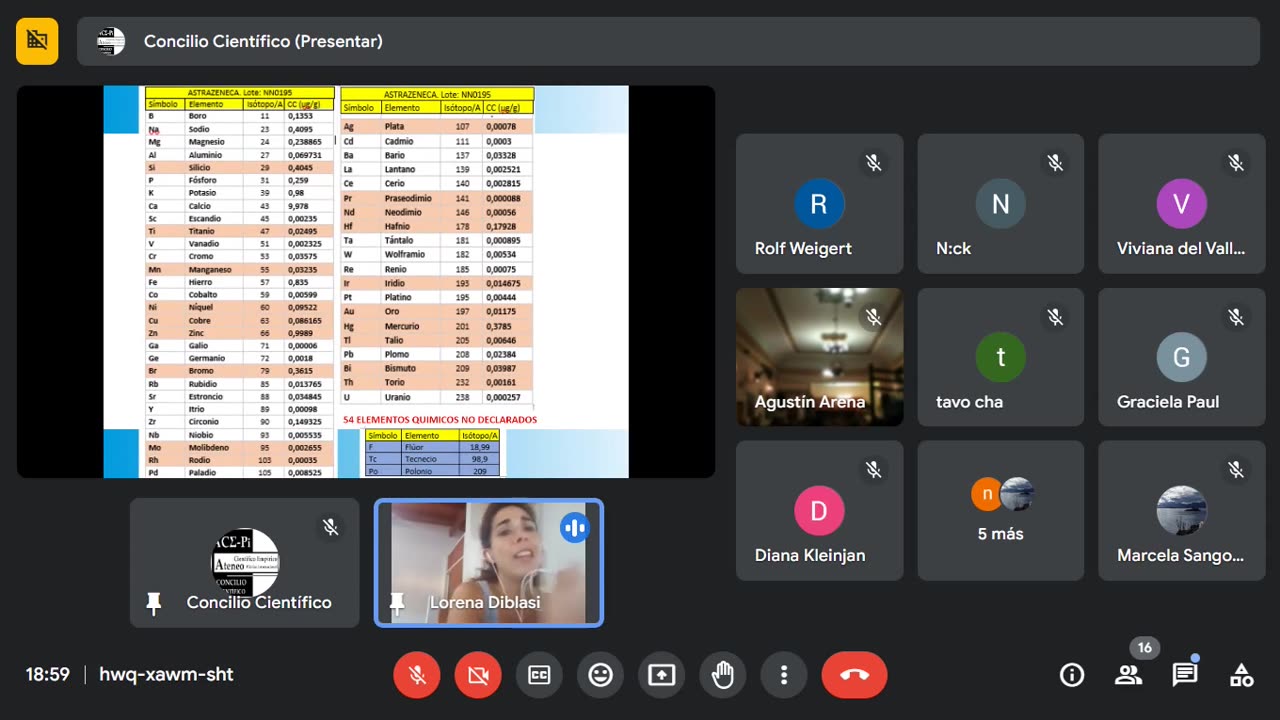Open the emoji reactions panel
Image resolution: width=1280 pixels, height=720 pixels.
[x=600, y=675]
